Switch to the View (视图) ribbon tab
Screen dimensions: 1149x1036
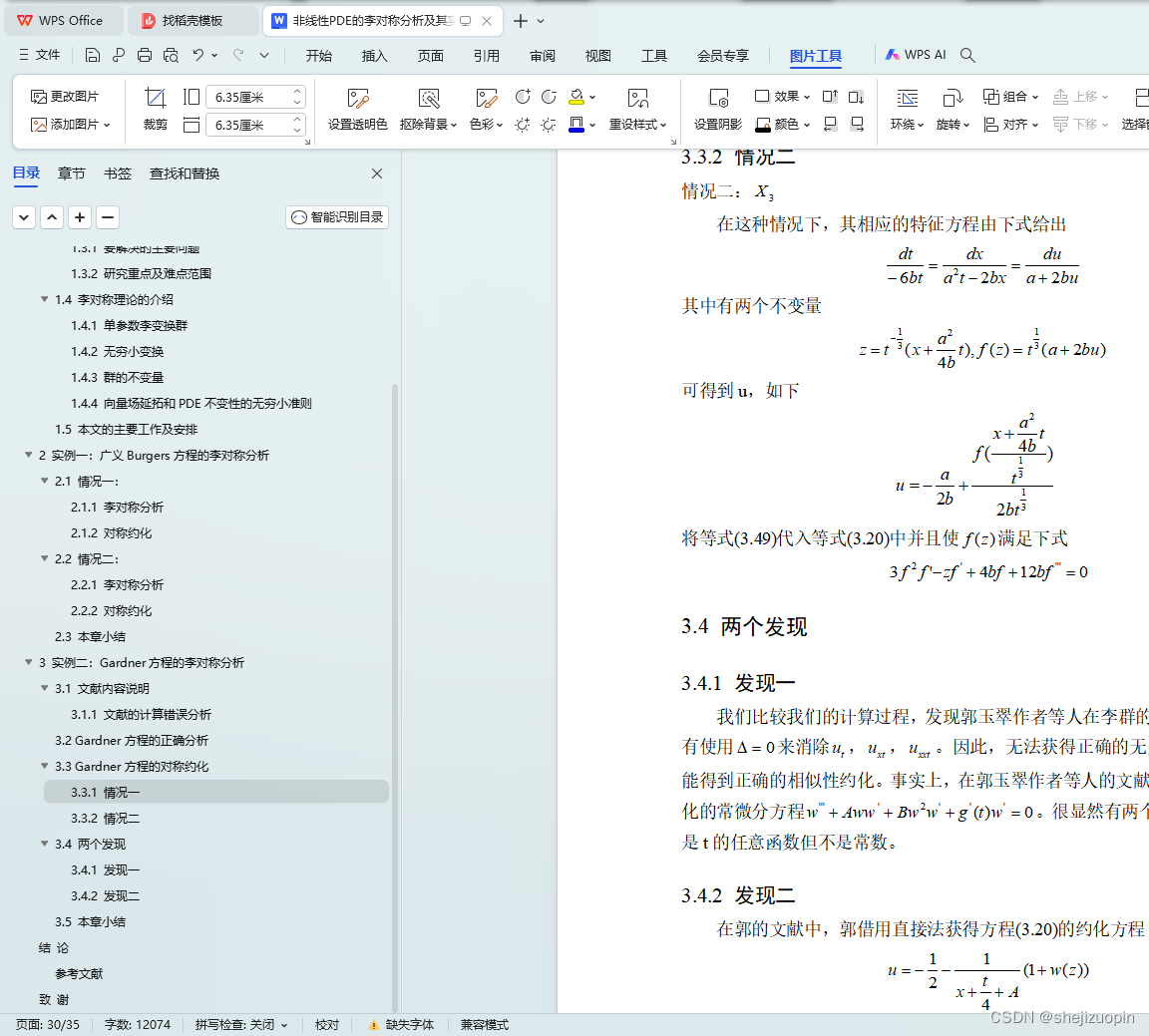(x=598, y=56)
